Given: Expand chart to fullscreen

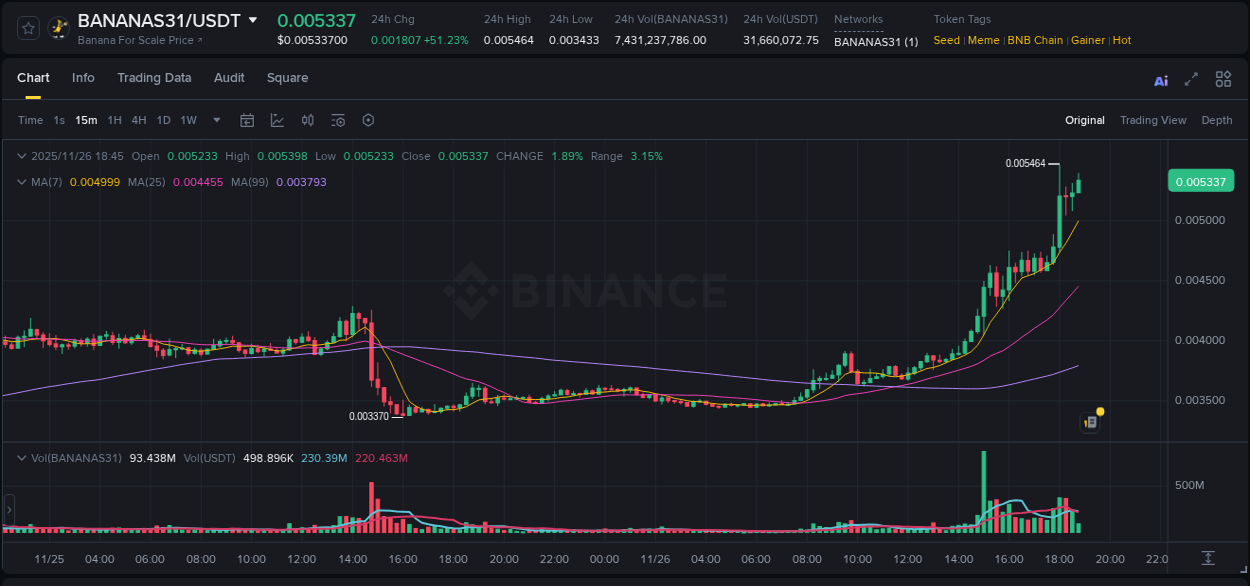Looking at the screenshot, I should [1191, 78].
